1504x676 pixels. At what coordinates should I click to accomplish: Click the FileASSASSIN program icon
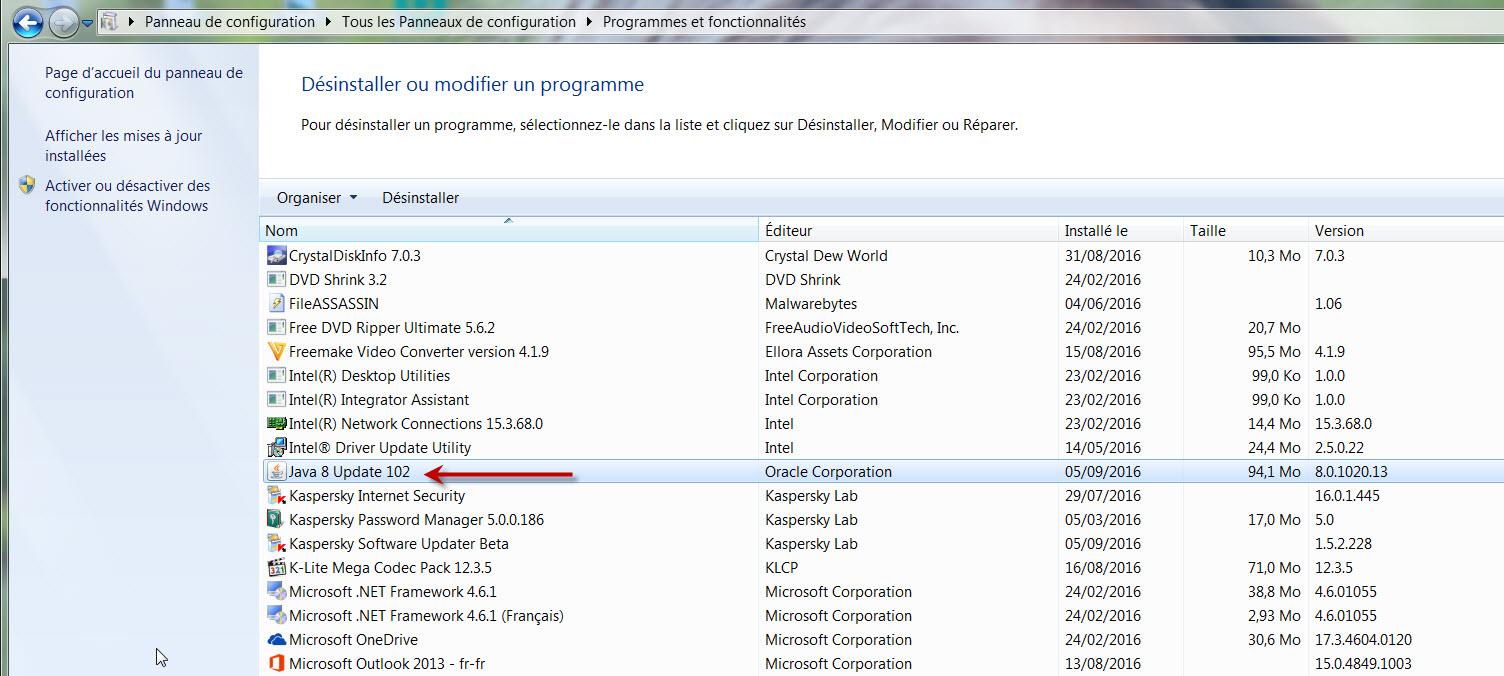click(x=277, y=303)
